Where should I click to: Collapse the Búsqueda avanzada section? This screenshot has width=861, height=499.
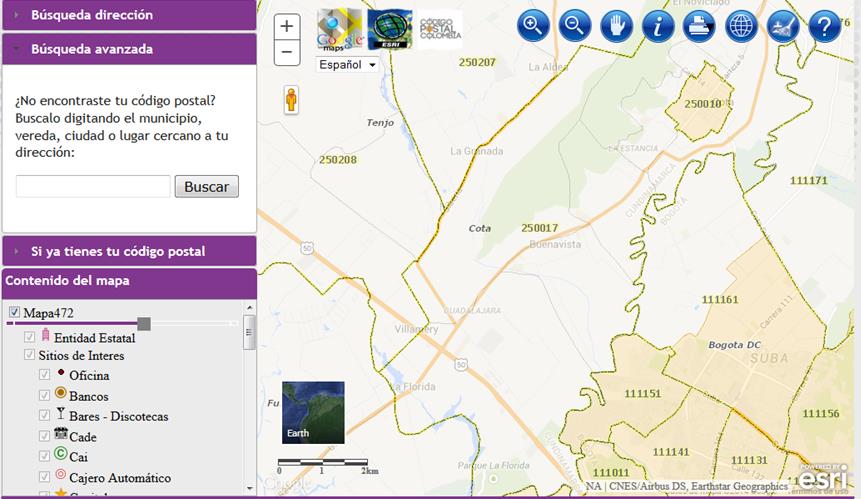[x=129, y=48]
